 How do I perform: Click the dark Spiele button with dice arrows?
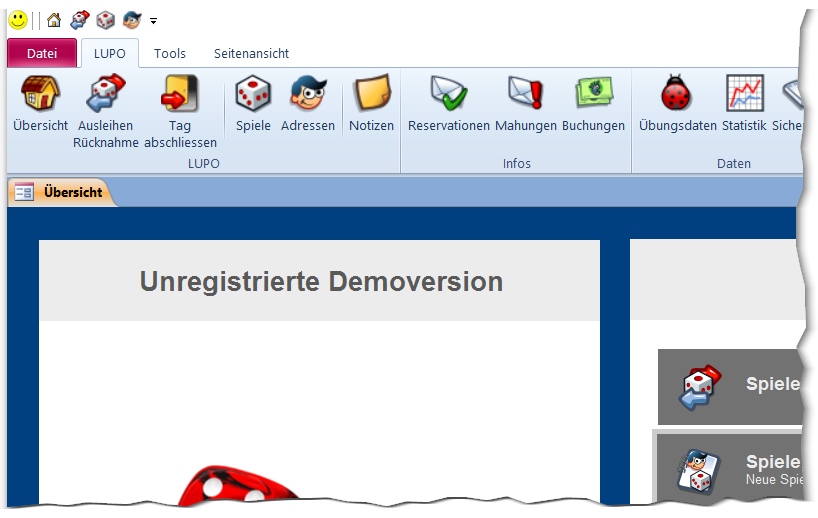(729, 387)
